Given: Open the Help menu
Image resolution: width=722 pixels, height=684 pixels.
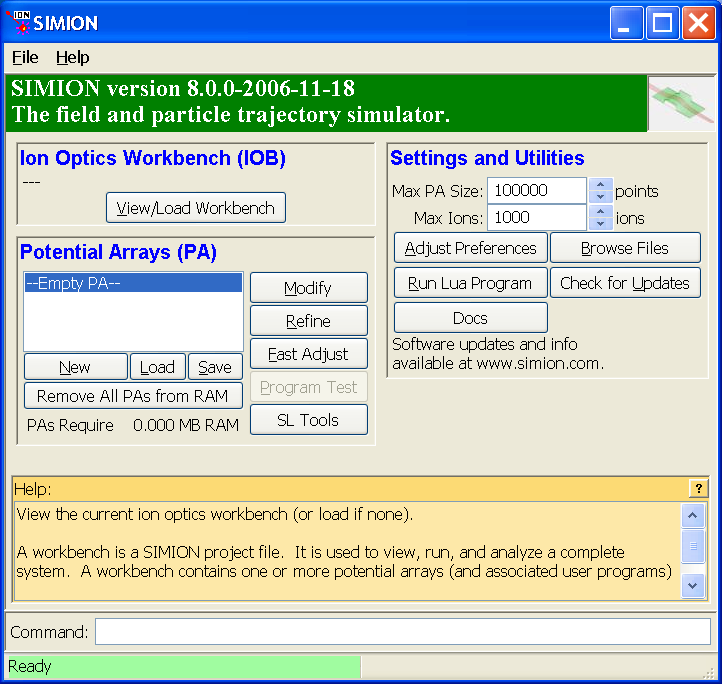Looking at the screenshot, I should pyautogui.click(x=72, y=58).
